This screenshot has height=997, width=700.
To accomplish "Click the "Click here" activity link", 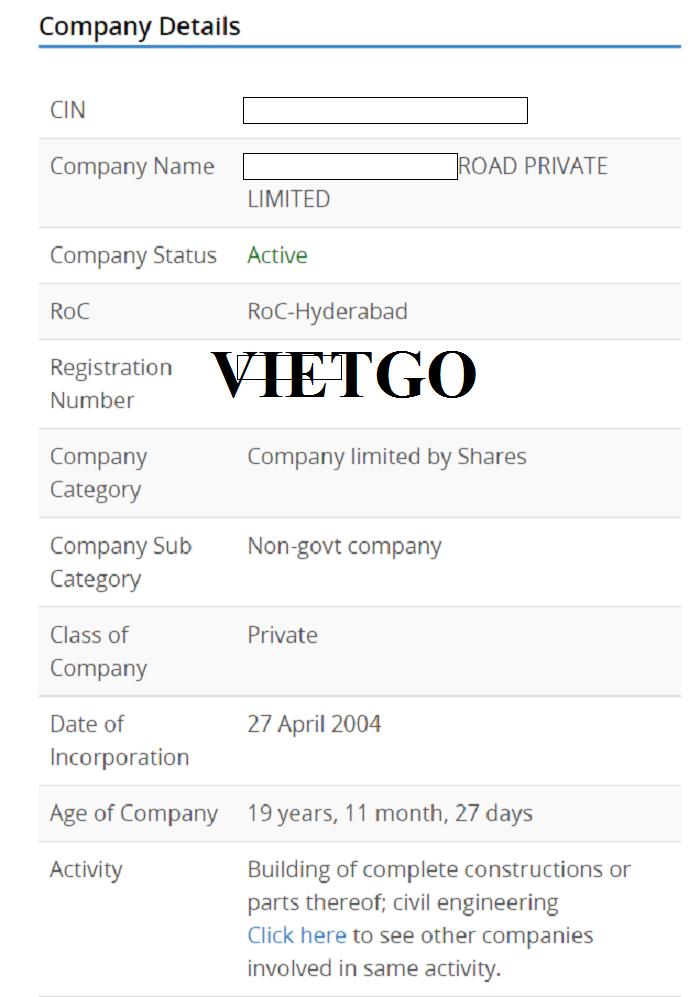I will point(297,936).
